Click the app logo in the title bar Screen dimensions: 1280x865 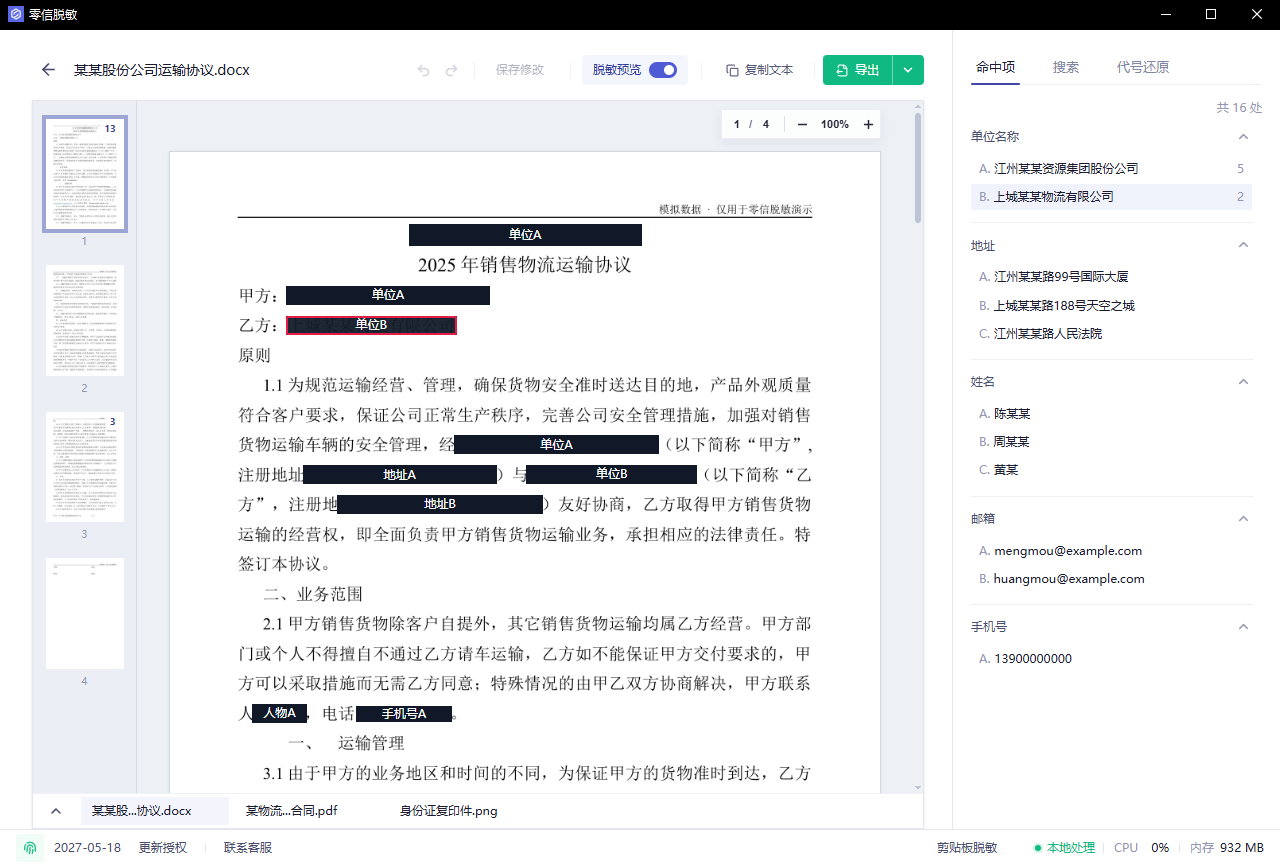pos(15,14)
